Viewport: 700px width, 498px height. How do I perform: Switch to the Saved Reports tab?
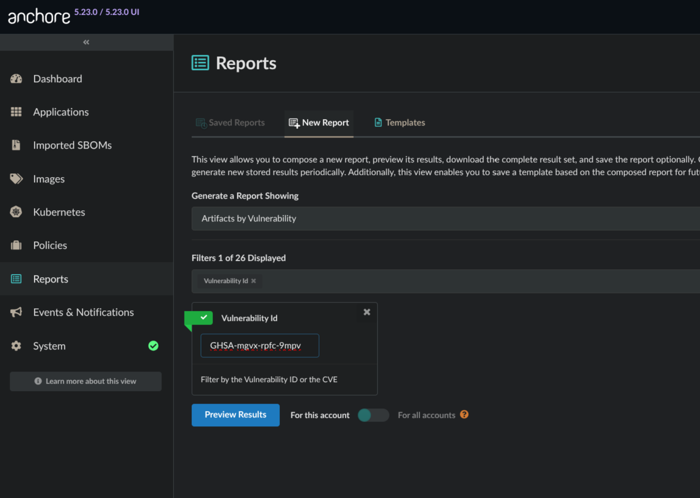(229, 122)
